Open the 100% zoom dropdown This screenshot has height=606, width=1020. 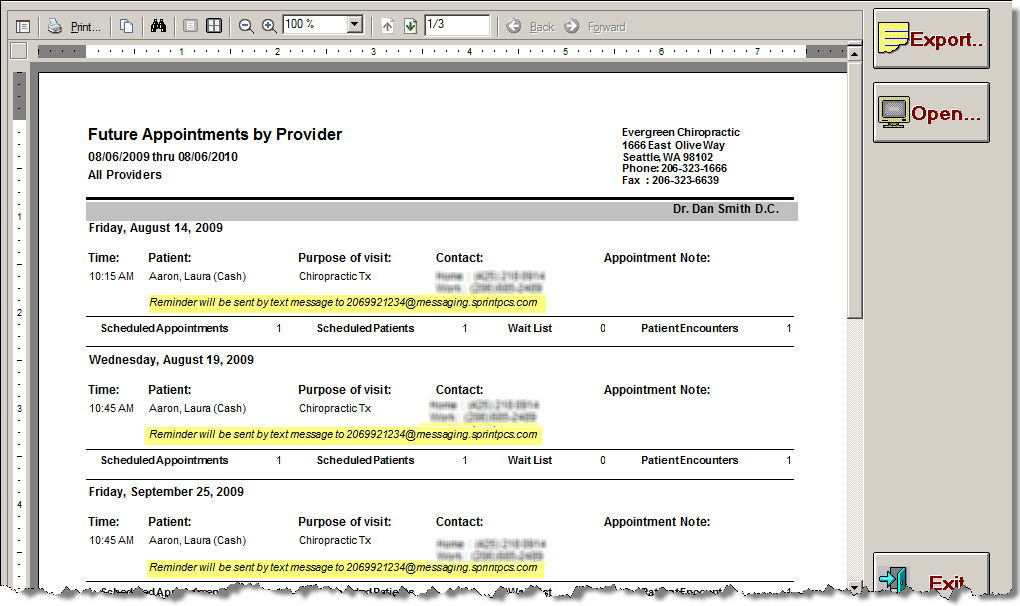[354, 26]
